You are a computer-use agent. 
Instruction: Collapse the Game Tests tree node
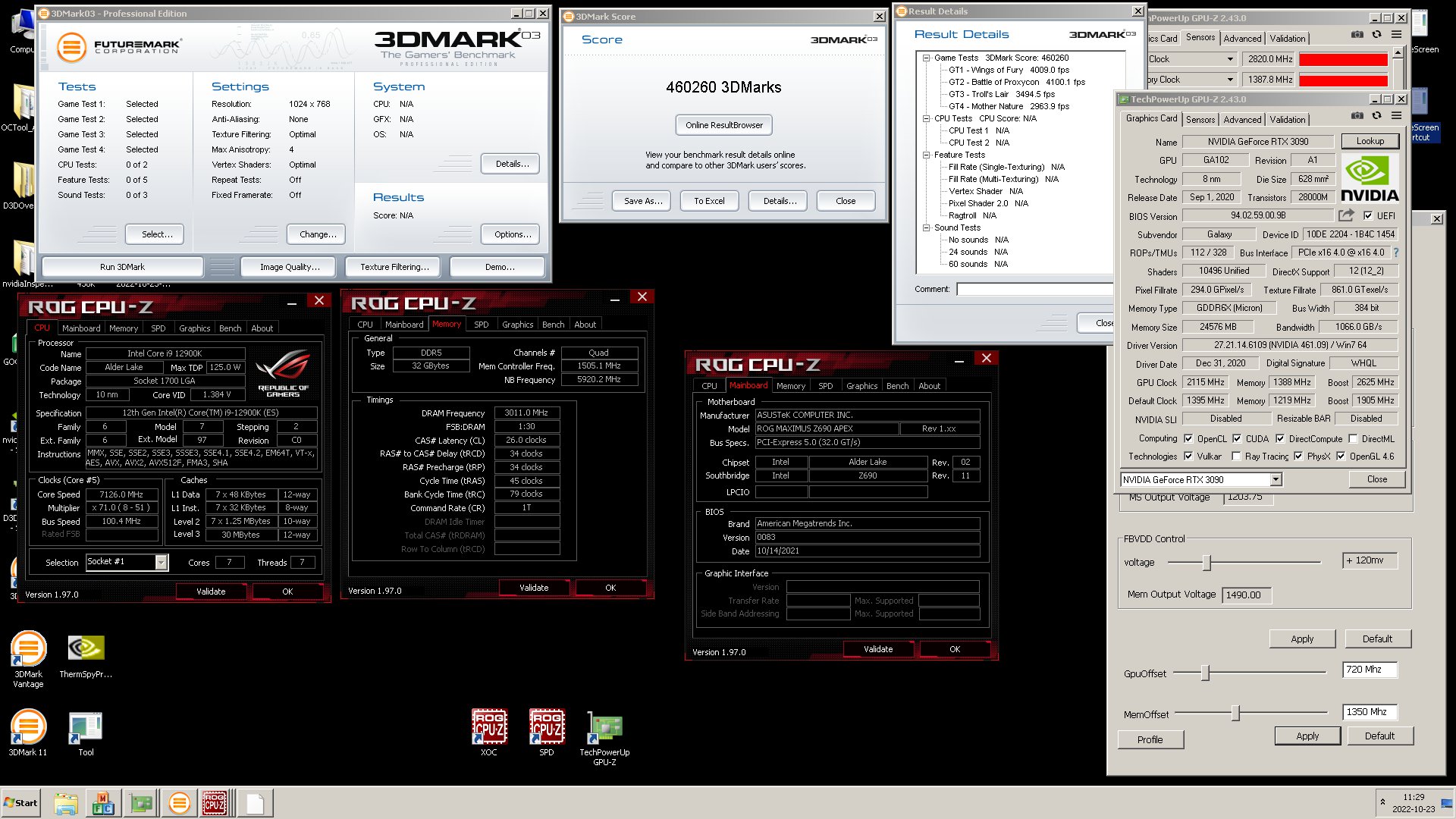(926, 58)
